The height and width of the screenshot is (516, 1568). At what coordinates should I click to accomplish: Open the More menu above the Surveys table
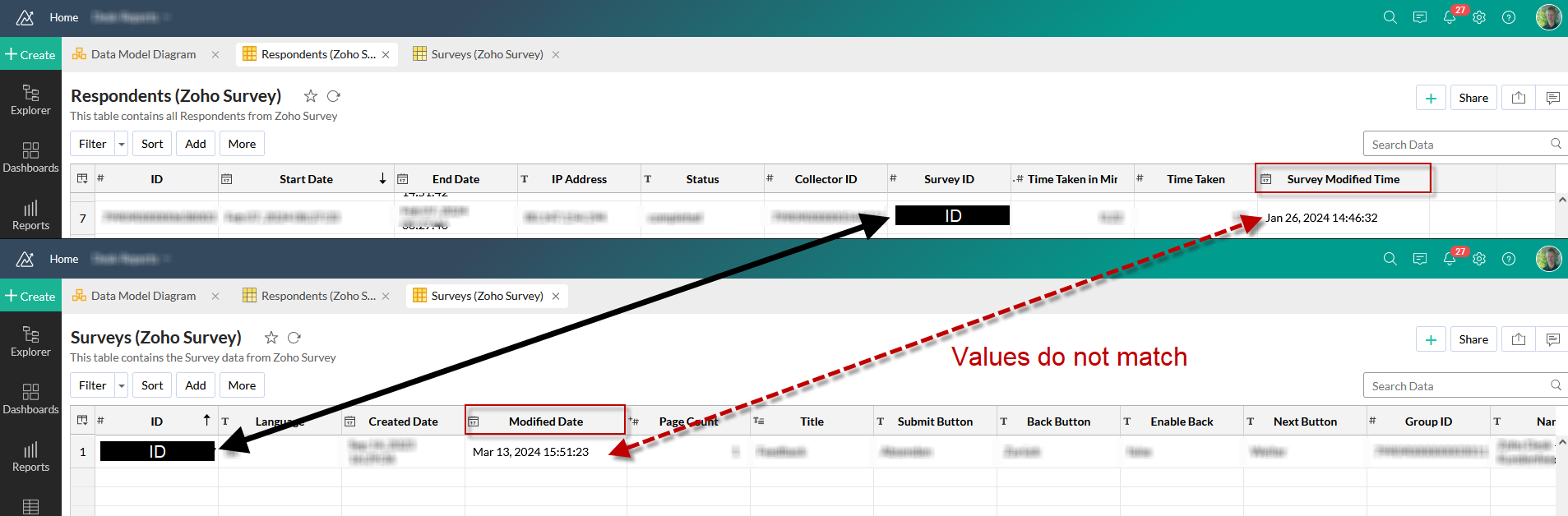click(x=242, y=385)
